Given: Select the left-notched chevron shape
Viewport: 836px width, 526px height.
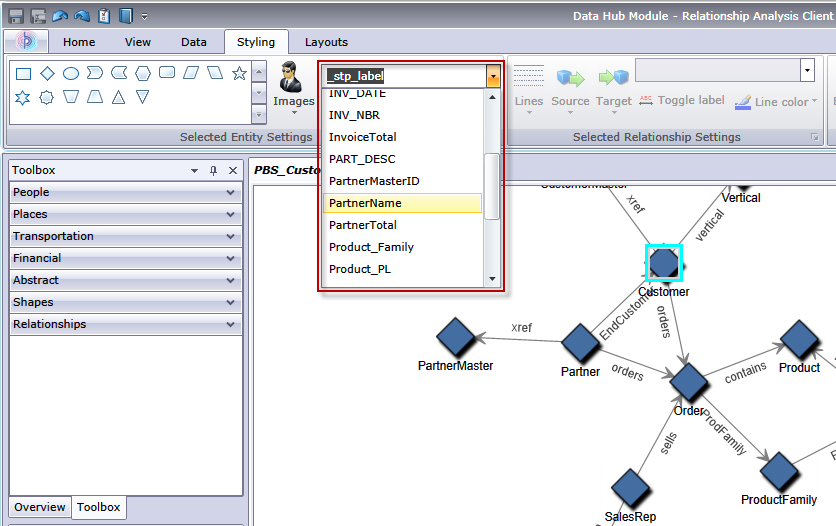Looking at the screenshot, I should click(x=119, y=72).
